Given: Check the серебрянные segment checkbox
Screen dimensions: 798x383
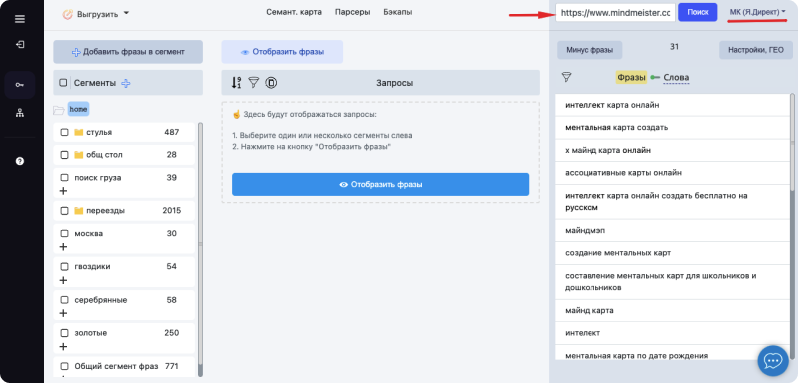Looking at the screenshot, I should [x=64, y=300].
